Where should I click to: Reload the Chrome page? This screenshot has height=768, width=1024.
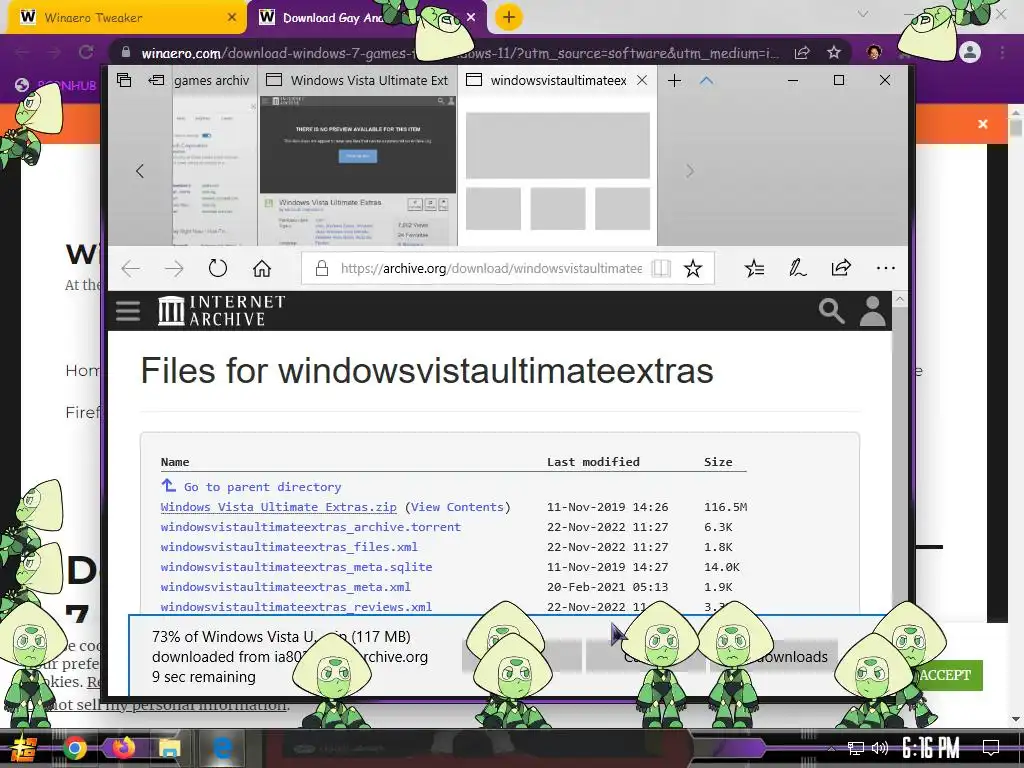tap(86, 52)
